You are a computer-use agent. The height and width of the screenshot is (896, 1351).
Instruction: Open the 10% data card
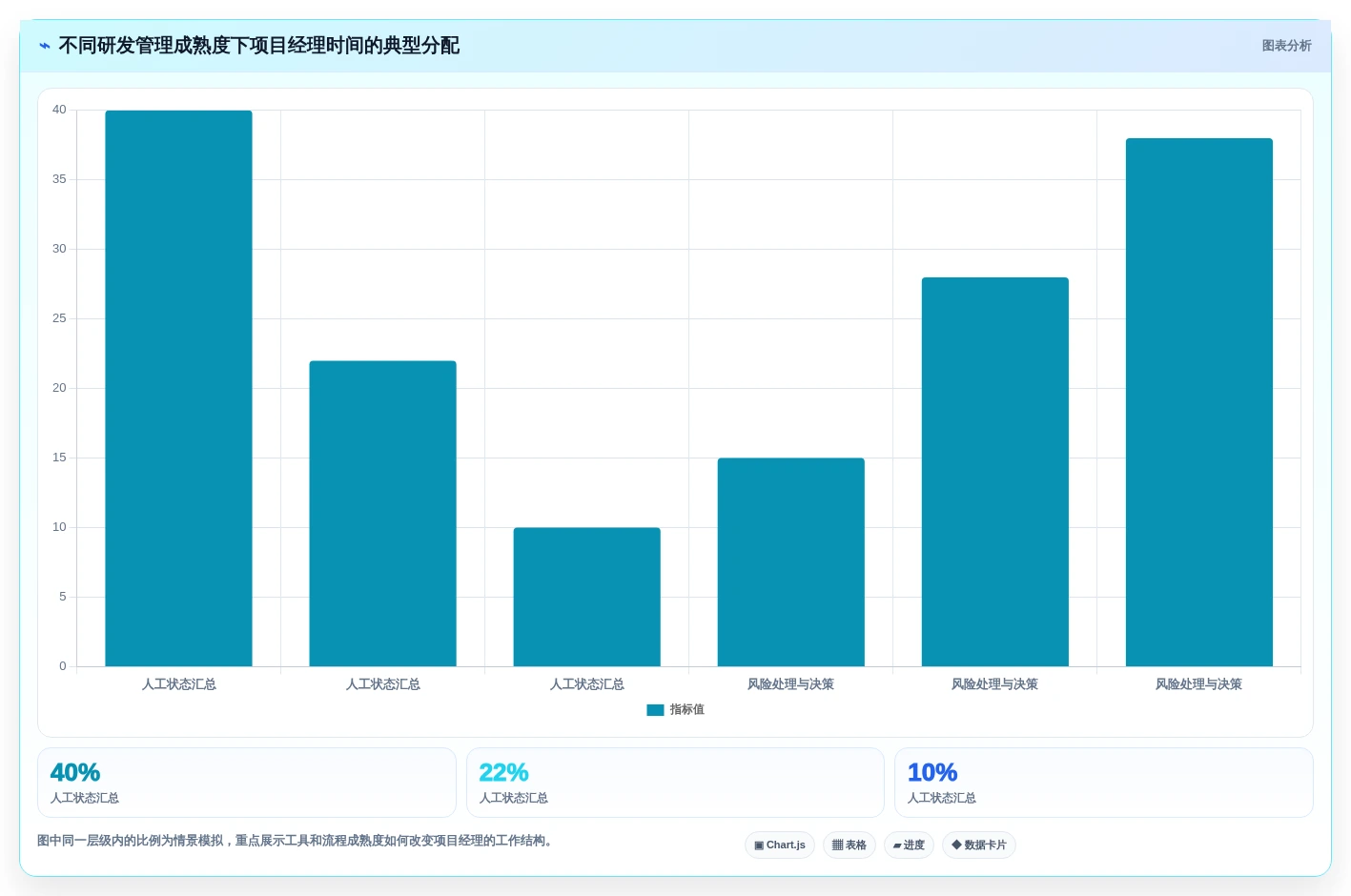coord(1103,783)
